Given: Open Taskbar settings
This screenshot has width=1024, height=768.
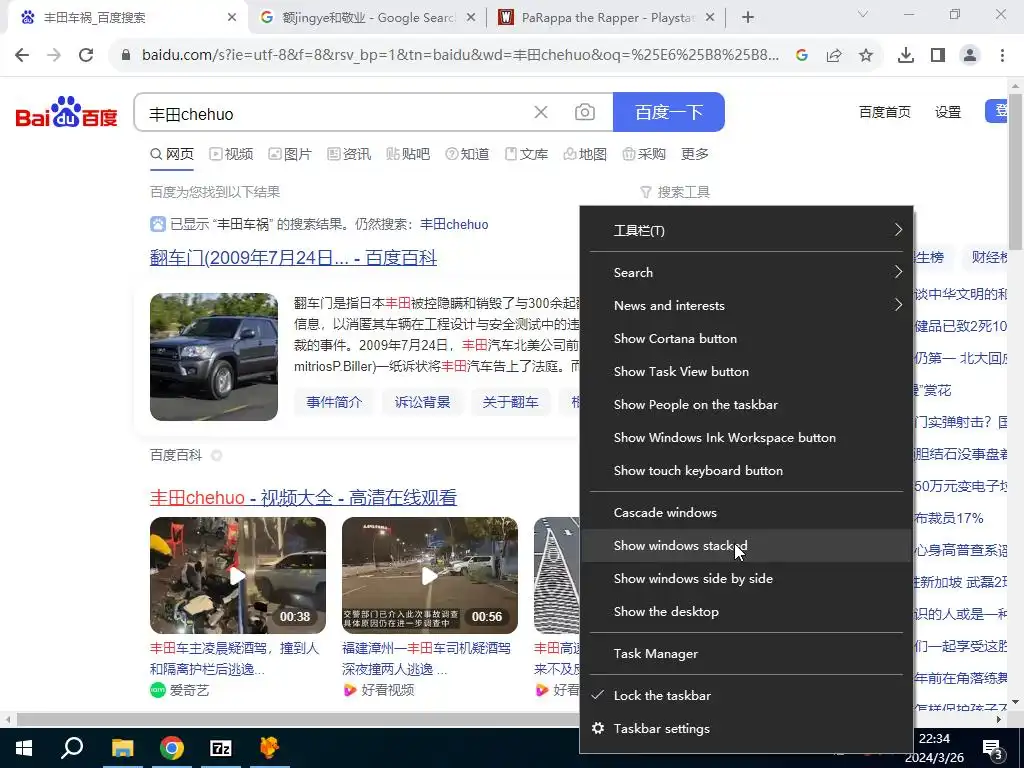Looking at the screenshot, I should point(746,729).
